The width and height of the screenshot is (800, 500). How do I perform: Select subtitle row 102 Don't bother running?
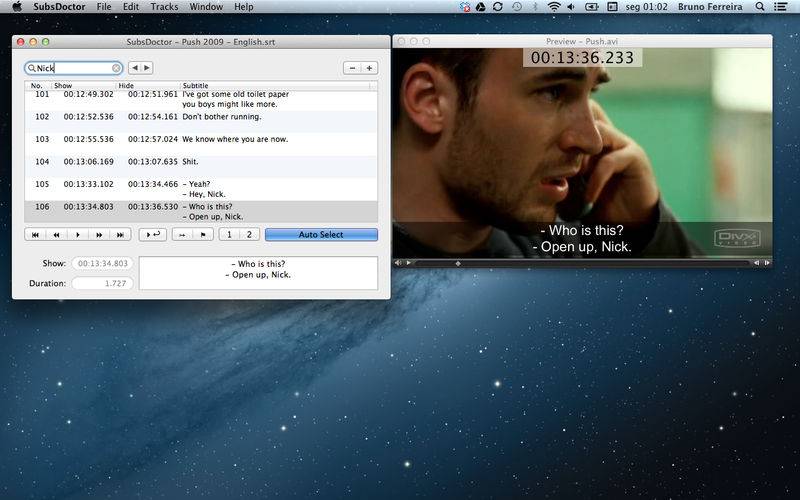click(201, 121)
